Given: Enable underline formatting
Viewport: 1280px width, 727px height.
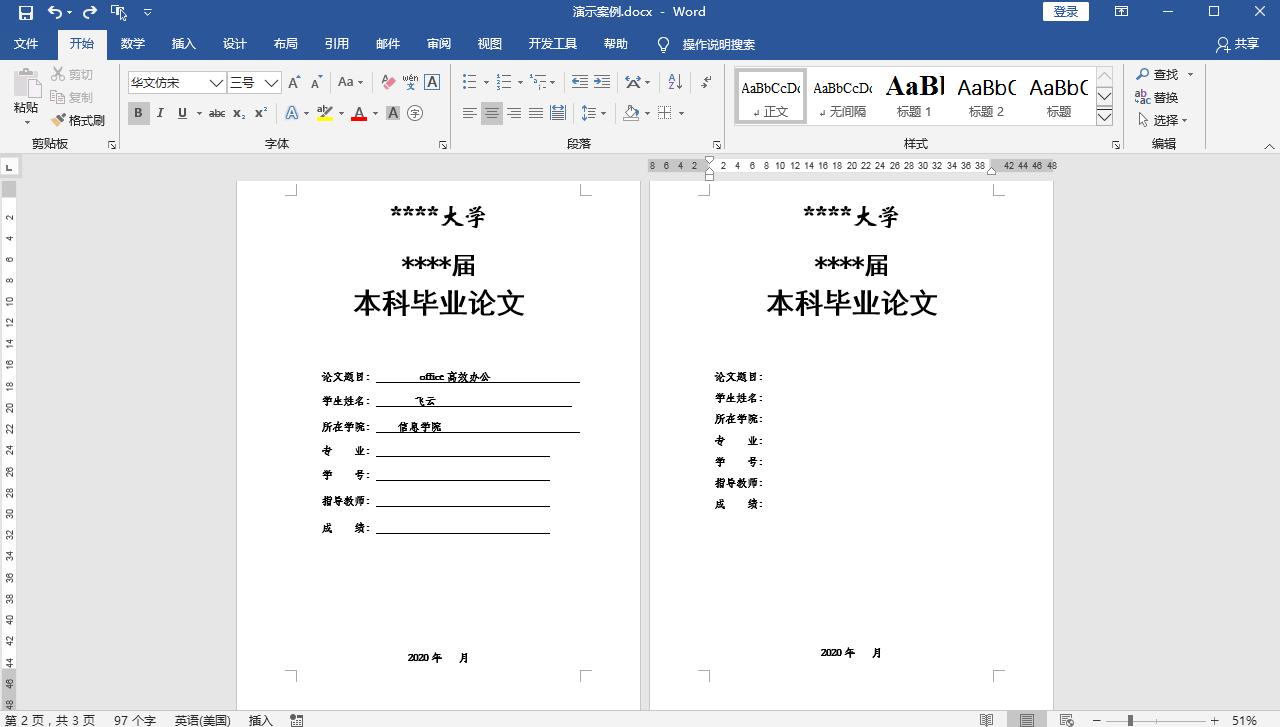Looking at the screenshot, I should click(x=182, y=113).
